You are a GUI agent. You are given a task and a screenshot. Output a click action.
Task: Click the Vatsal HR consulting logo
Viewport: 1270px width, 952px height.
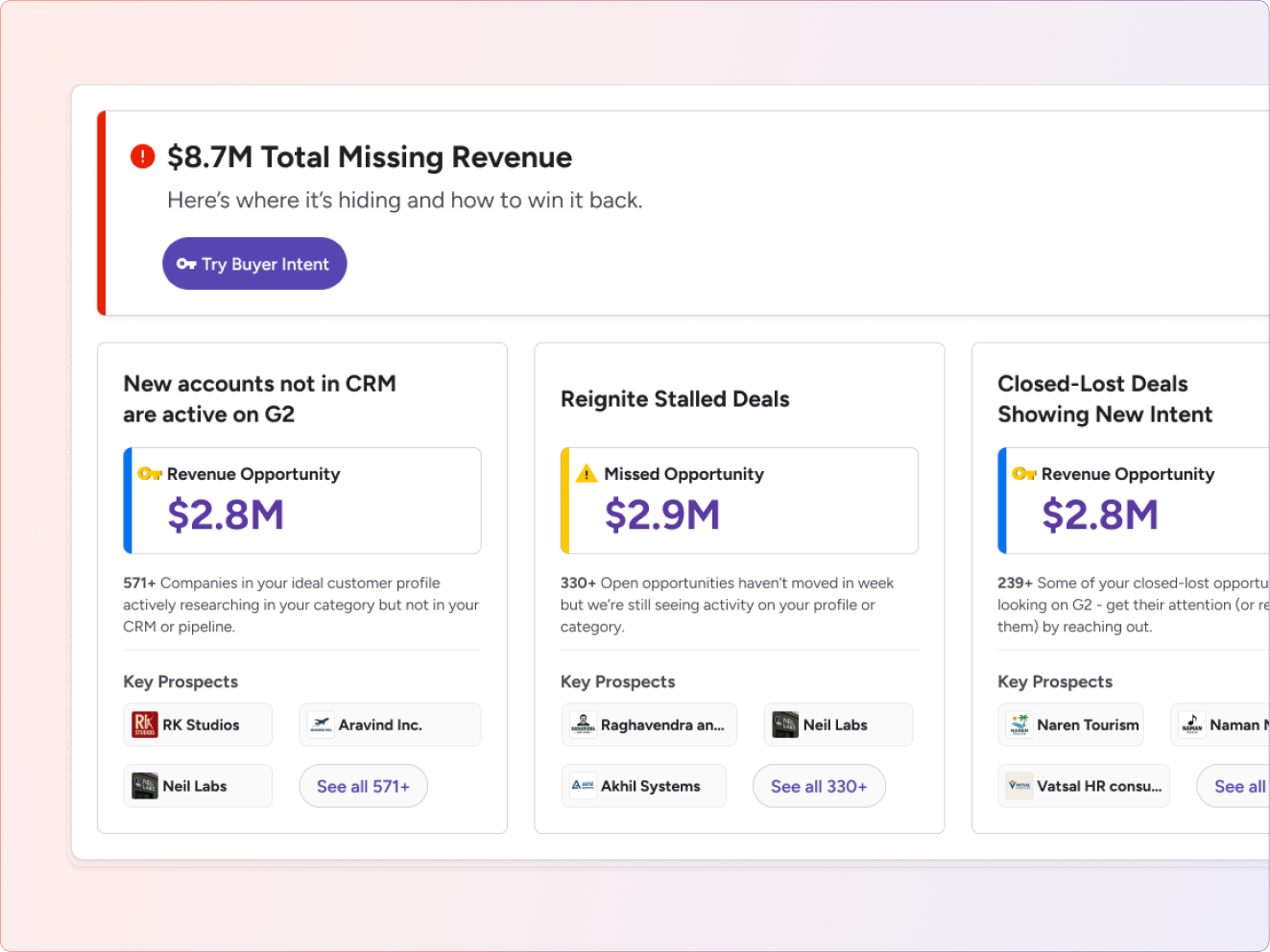(x=1019, y=786)
